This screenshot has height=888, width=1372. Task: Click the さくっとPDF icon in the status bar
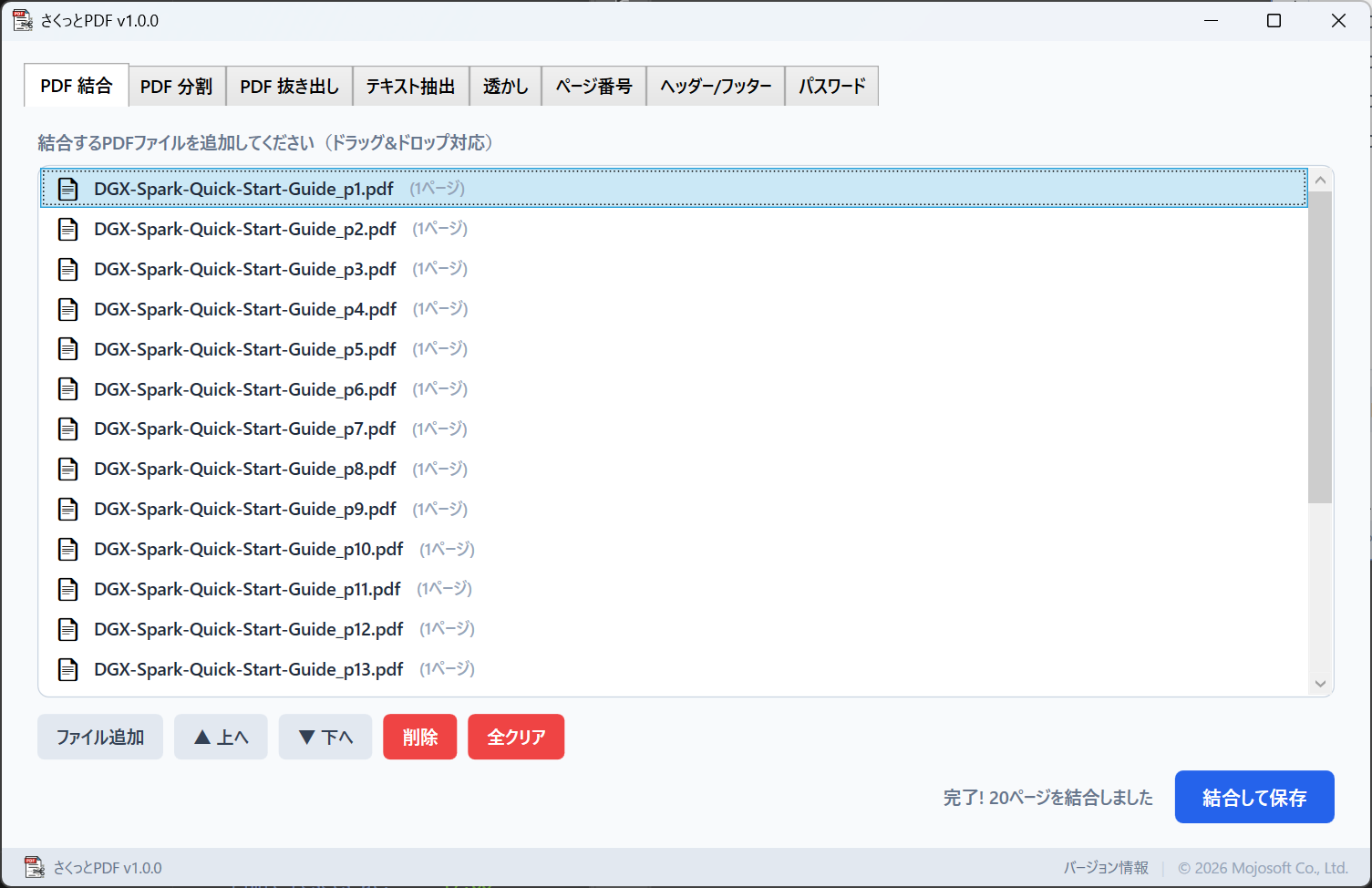pyautogui.click(x=35, y=867)
